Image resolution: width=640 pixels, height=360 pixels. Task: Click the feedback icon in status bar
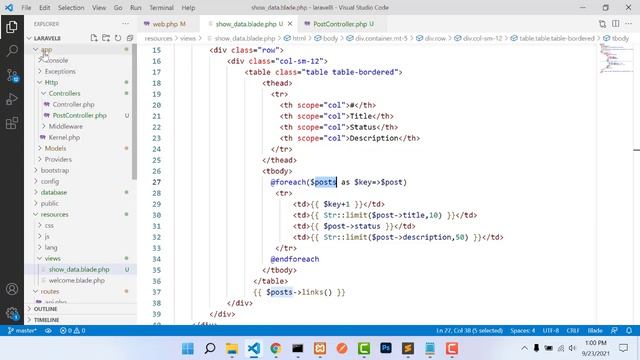[614, 331]
